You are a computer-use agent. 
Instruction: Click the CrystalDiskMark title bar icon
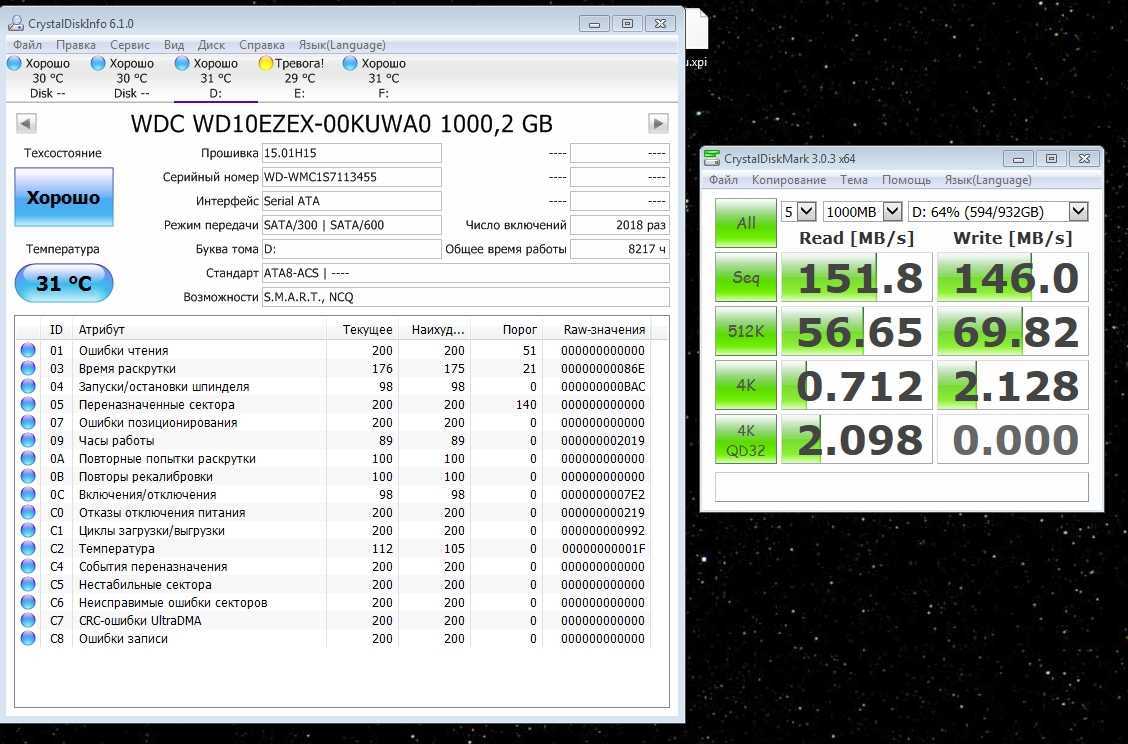(712, 158)
